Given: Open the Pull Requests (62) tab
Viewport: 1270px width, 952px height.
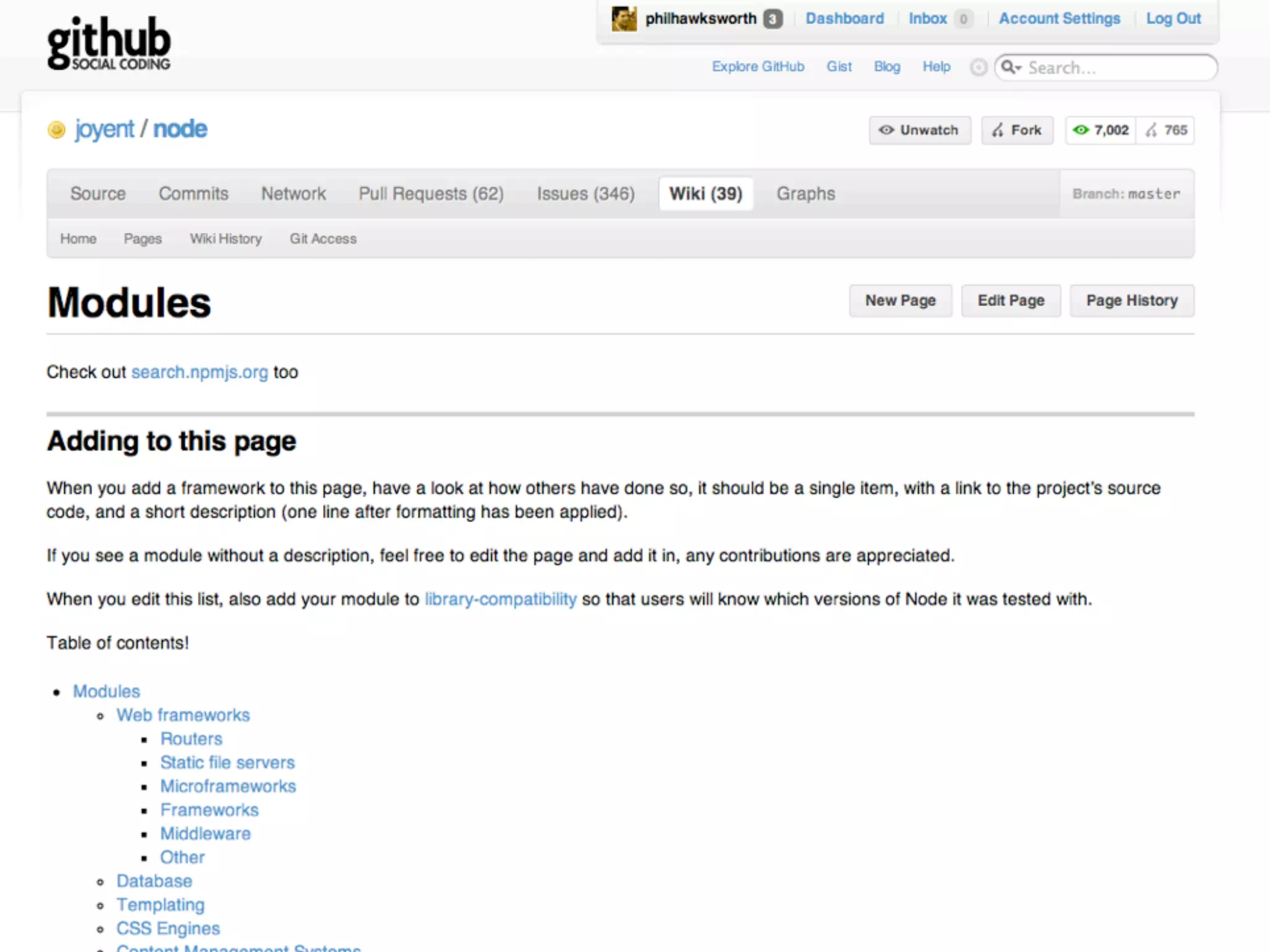Looking at the screenshot, I should (431, 194).
